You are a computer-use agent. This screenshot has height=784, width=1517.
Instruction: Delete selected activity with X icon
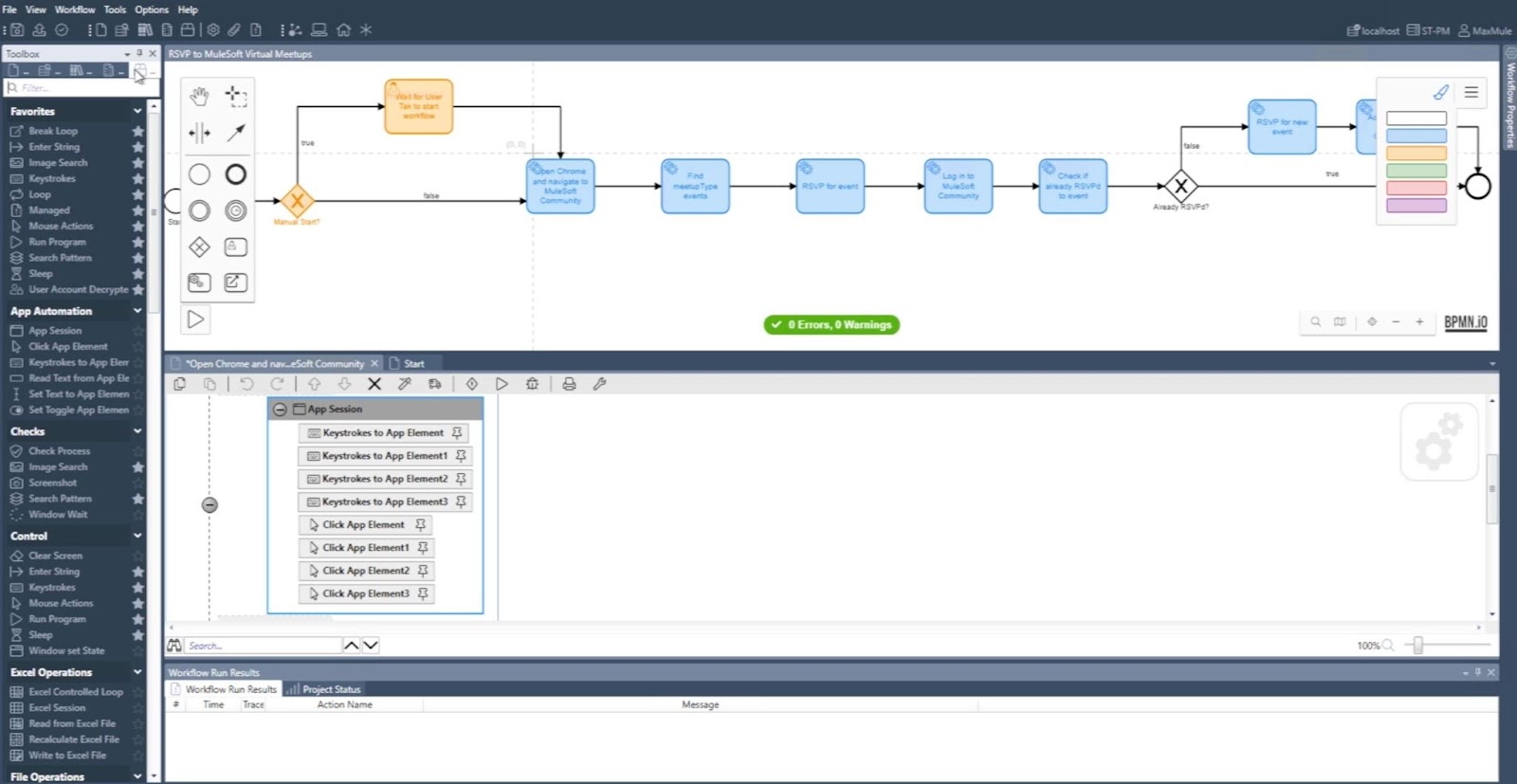375,384
